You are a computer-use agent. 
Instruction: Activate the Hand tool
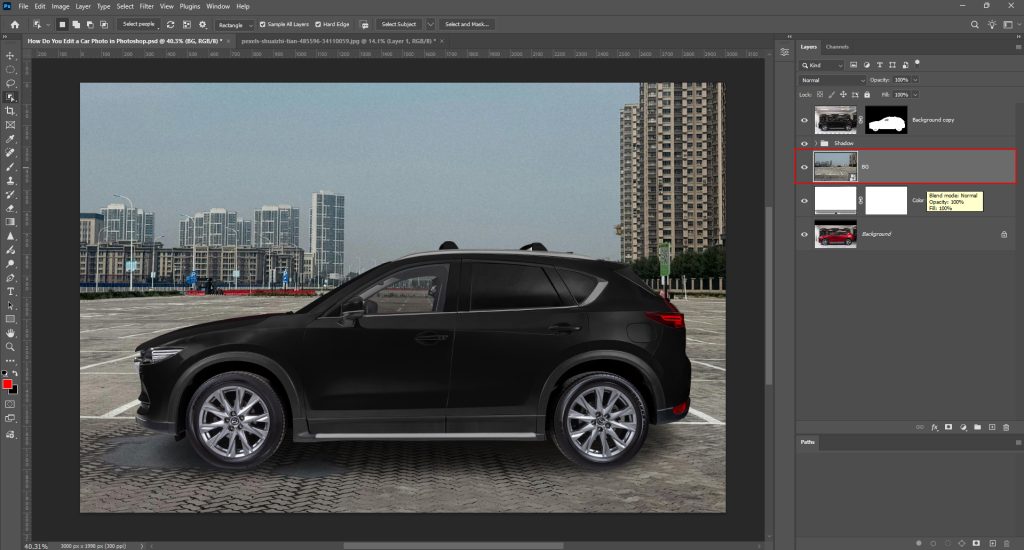pyautogui.click(x=10, y=332)
